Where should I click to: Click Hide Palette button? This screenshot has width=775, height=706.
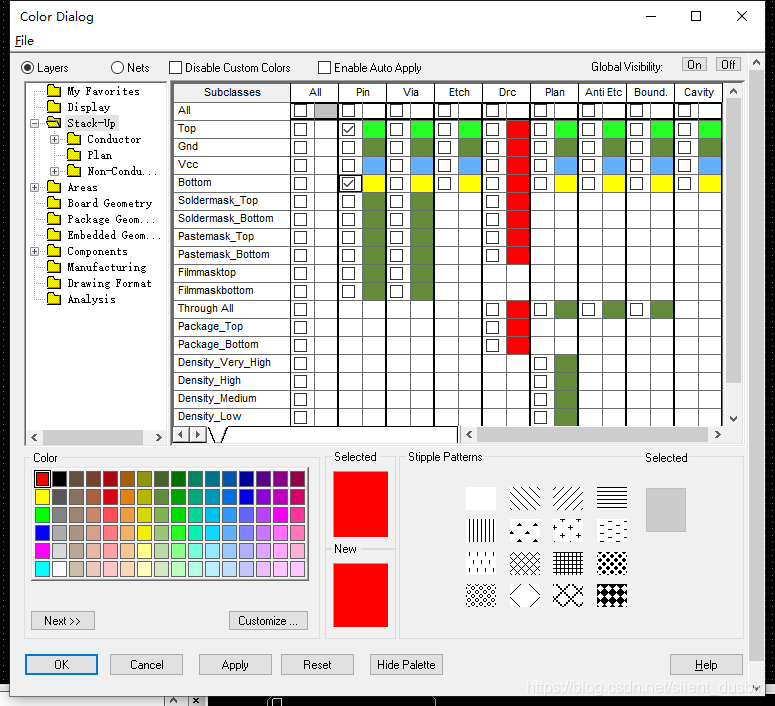[x=406, y=664]
